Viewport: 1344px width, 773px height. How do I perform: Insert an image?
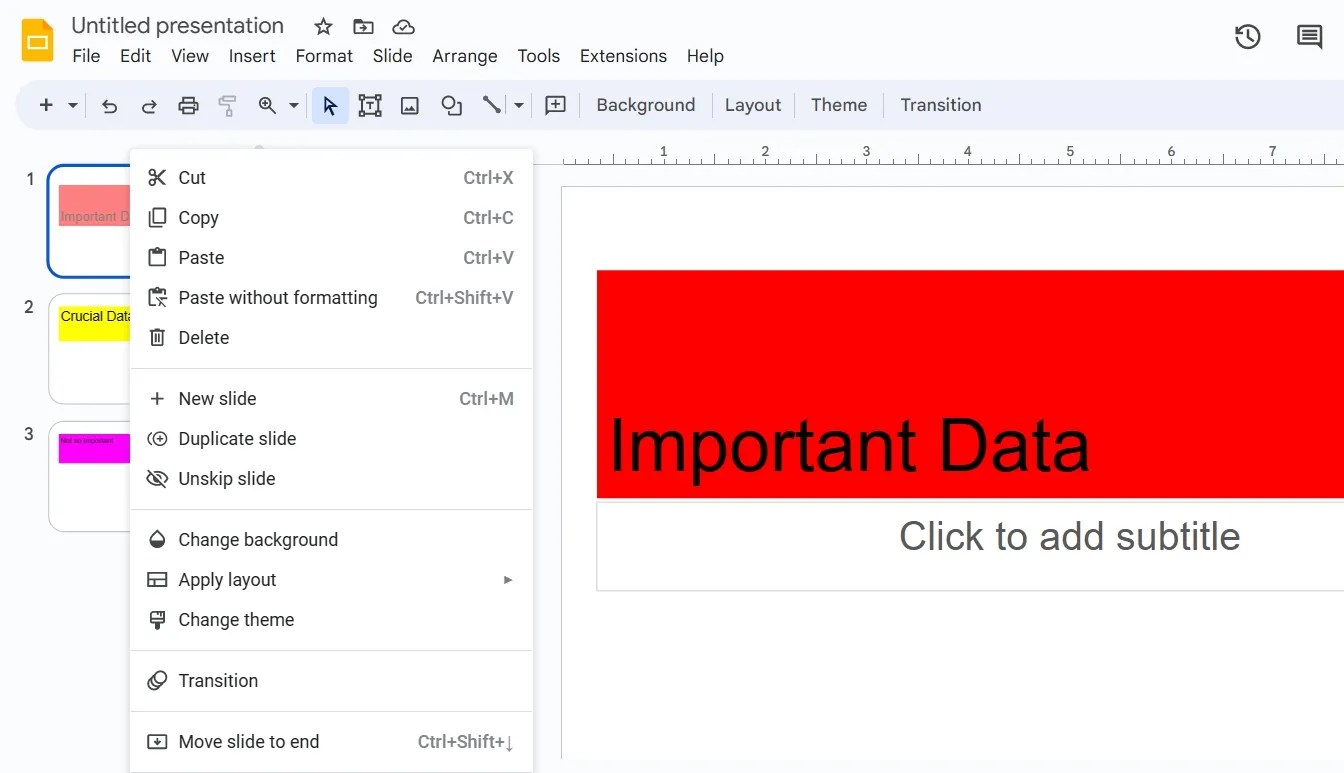point(409,104)
